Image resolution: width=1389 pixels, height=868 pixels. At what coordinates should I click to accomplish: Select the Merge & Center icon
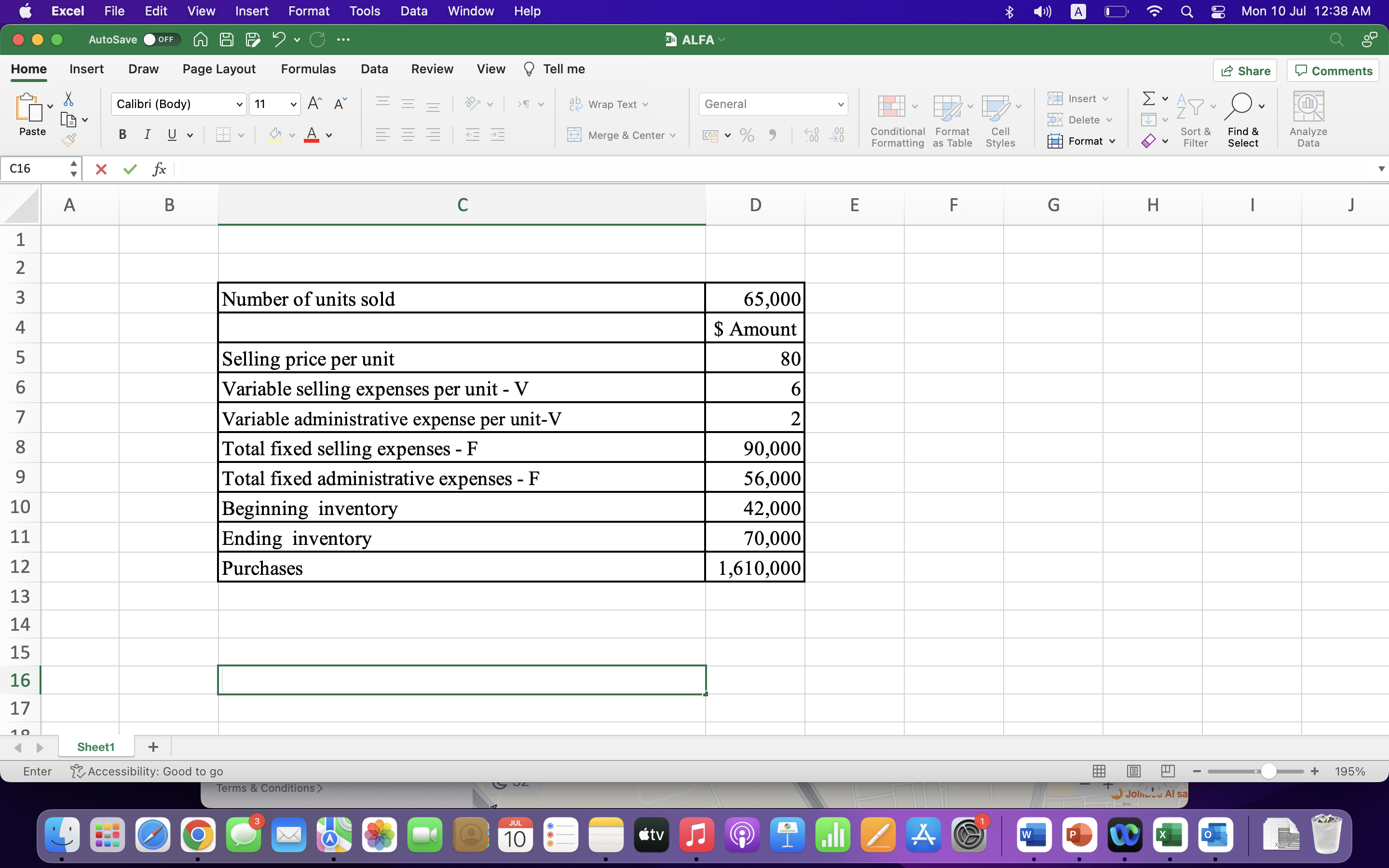click(x=574, y=135)
